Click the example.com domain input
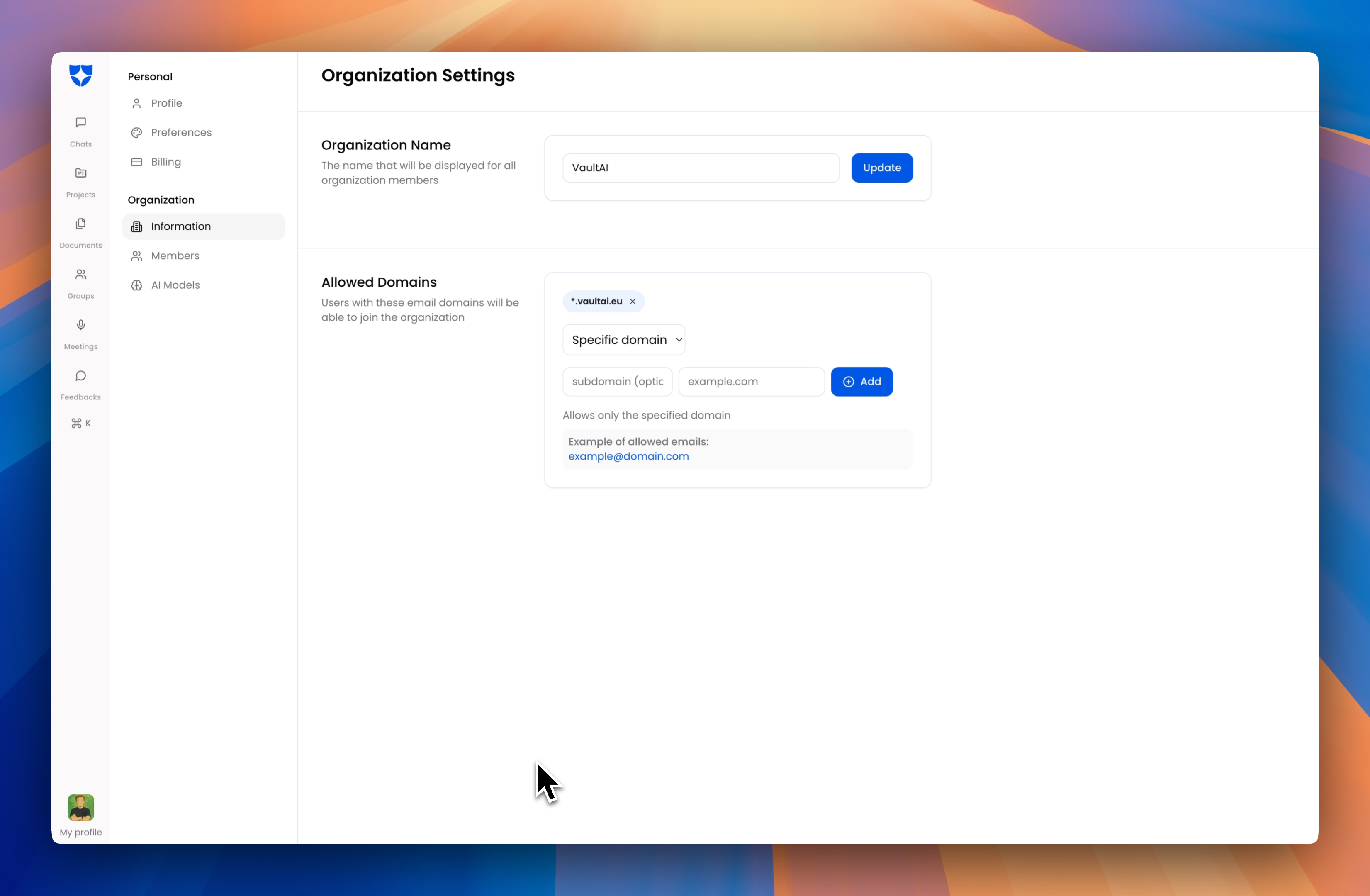Viewport: 1370px width, 896px height. [751, 381]
